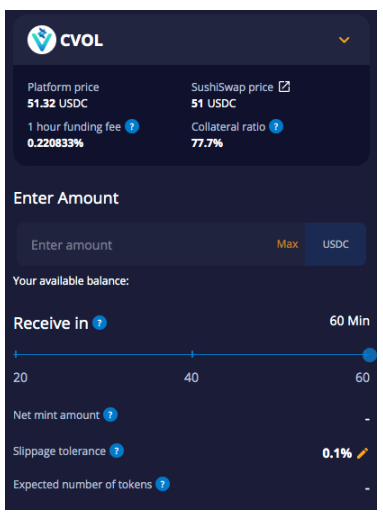The image size is (383, 516).
Task: Show 1 hour funding fee help tooltip
Action: 132,127
